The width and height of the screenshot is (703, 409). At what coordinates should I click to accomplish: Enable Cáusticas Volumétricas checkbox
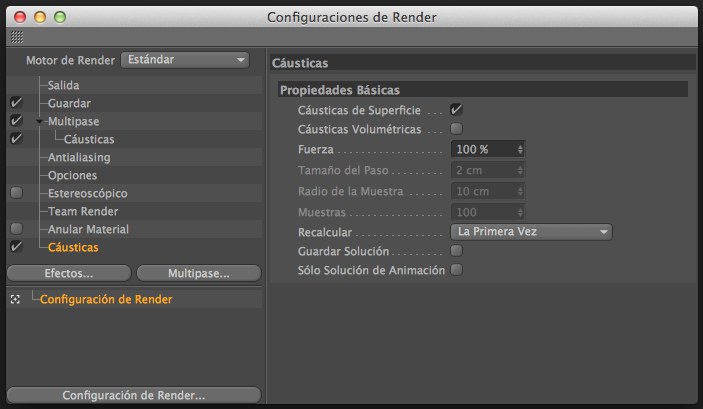pyautogui.click(x=457, y=129)
